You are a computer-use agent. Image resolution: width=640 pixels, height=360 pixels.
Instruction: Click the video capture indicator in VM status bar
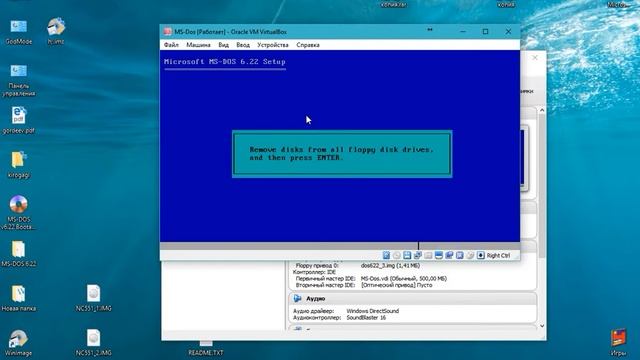(460, 255)
